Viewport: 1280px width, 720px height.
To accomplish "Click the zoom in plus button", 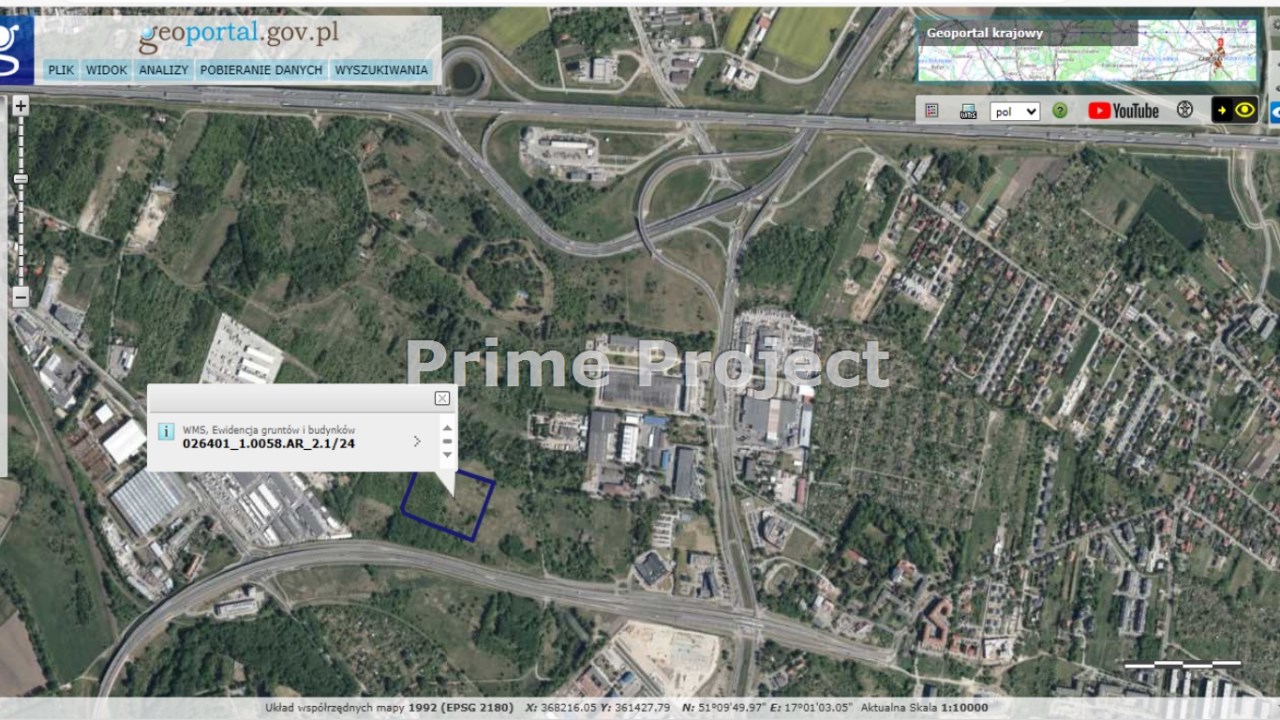I will click(x=20, y=105).
